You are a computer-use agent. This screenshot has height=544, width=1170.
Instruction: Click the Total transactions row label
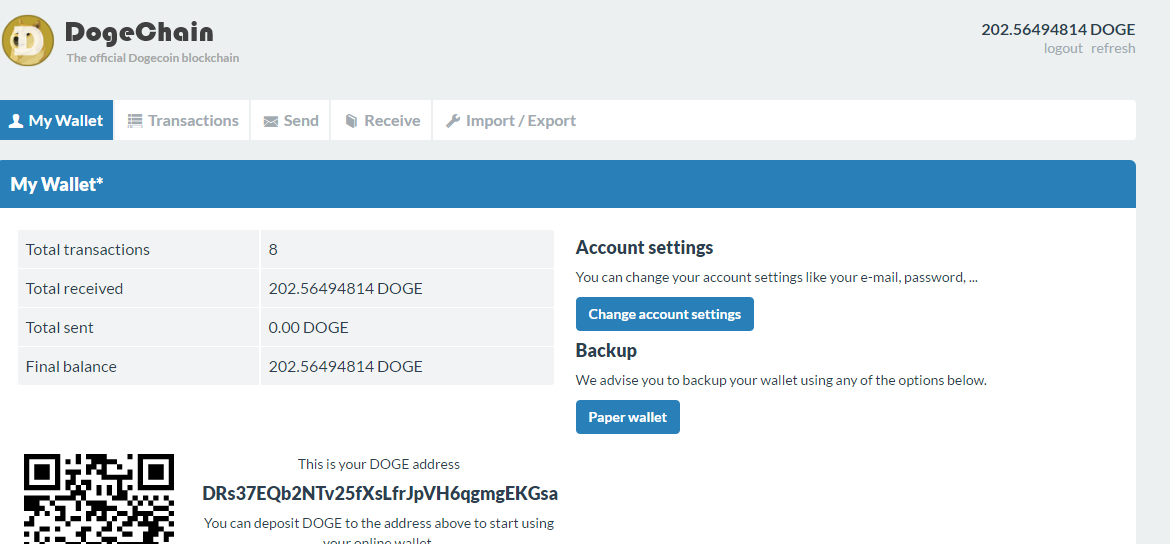tap(138, 249)
